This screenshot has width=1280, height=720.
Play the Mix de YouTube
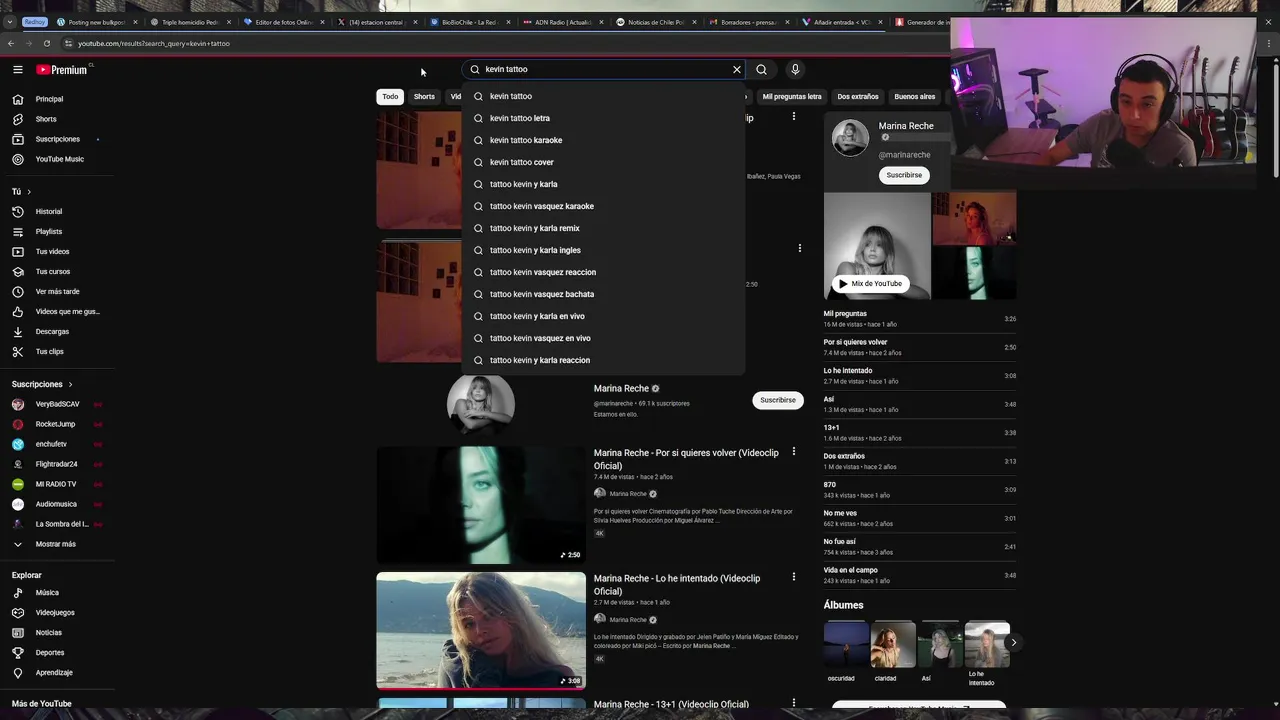click(x=869, y=284)
